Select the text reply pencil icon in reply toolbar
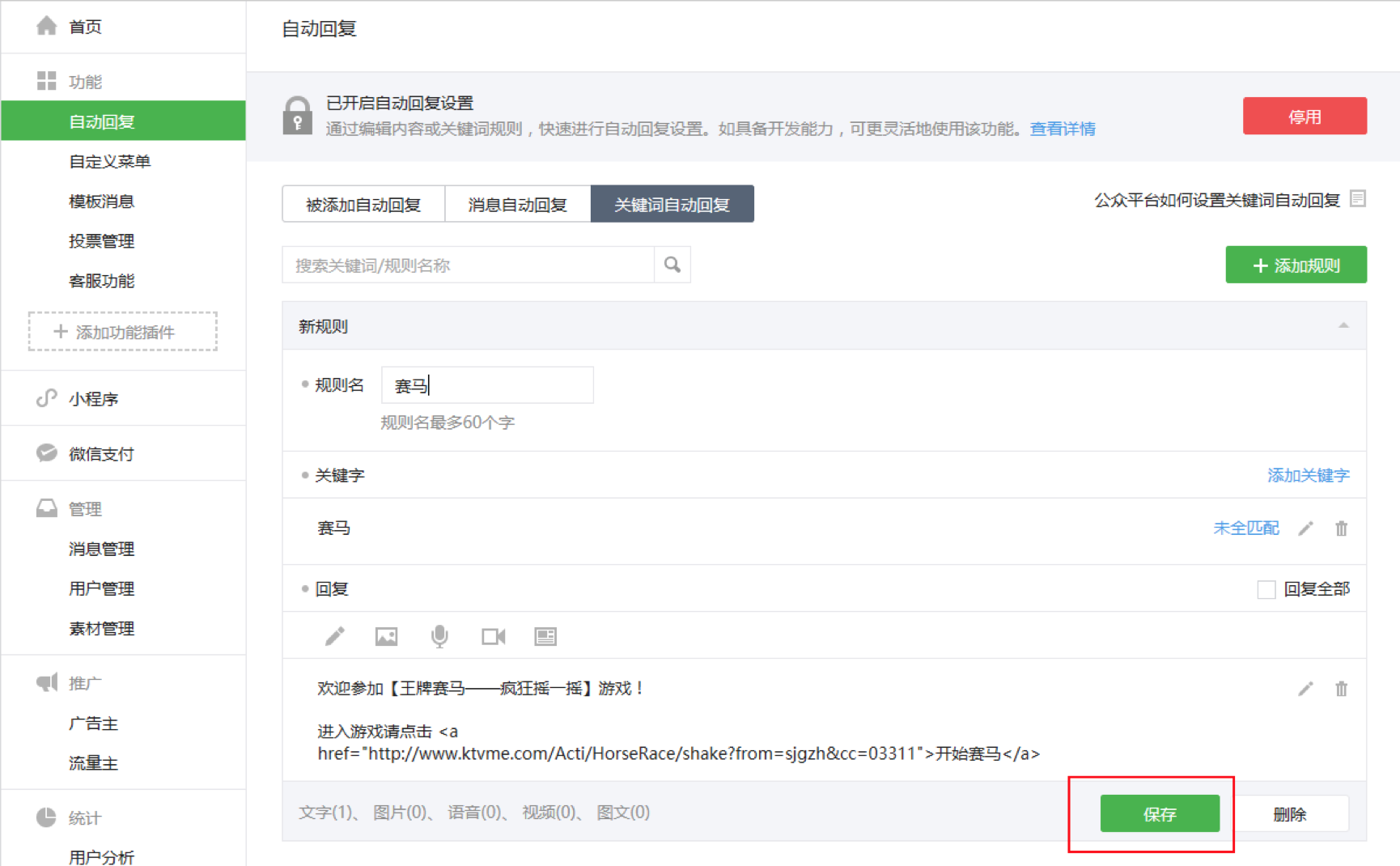 (335, 636)
